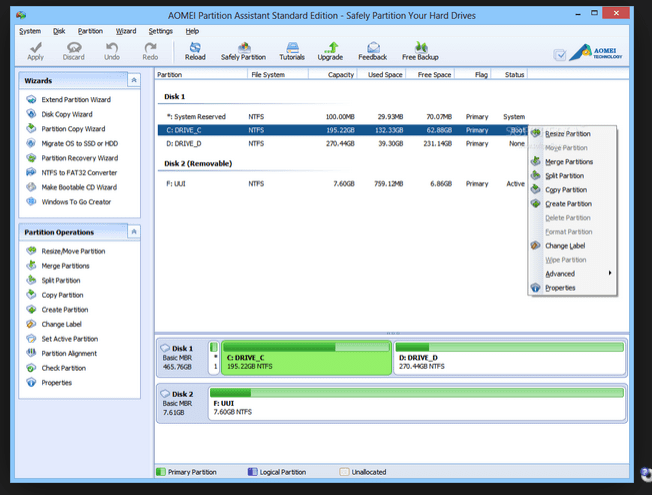Choose Copy Partition in context menu
Screen dimensions: 652x495
[573, 190]
